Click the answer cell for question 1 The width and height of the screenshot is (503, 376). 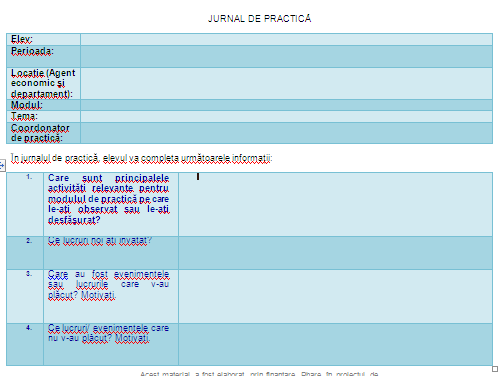pyautogui.click(x=335, y=204)
